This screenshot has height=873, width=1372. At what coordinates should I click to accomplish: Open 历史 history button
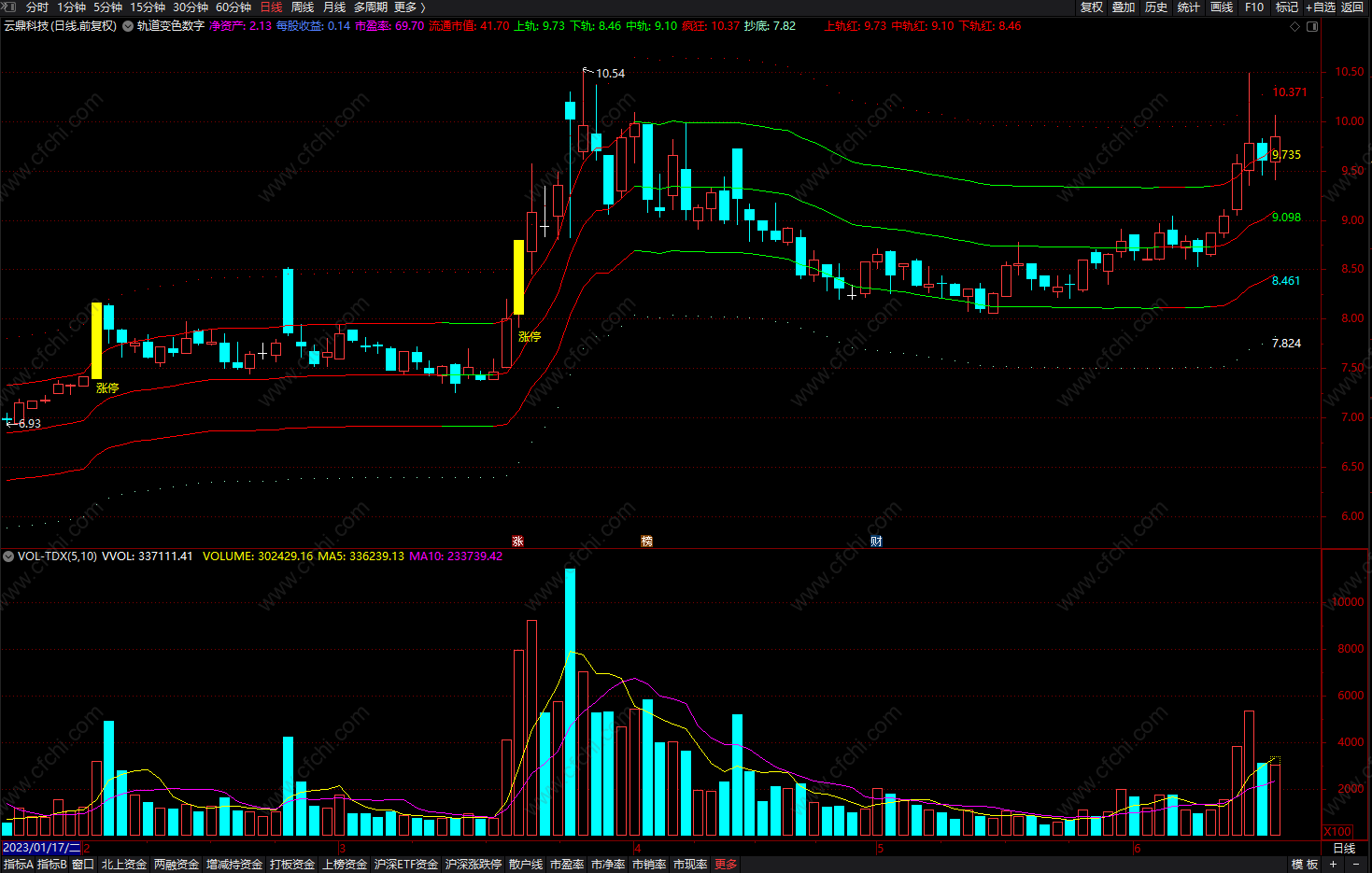[x=1156, y=7]
